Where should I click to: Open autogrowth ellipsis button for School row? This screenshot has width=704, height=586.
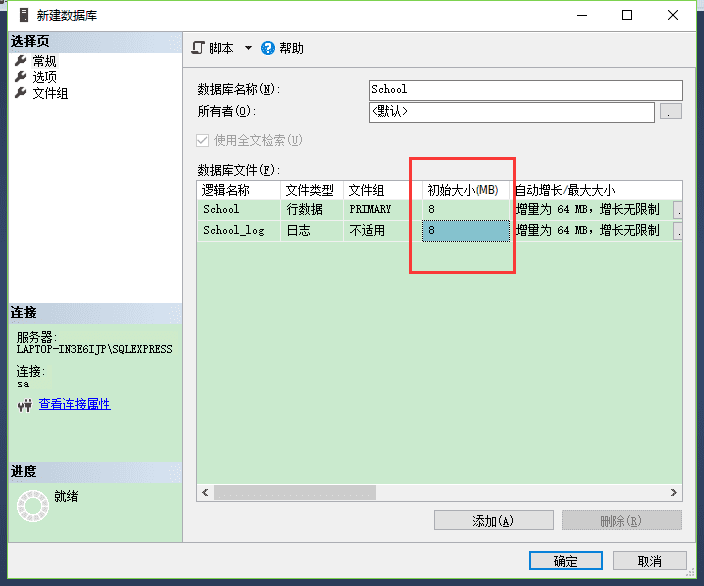[678, 210]
